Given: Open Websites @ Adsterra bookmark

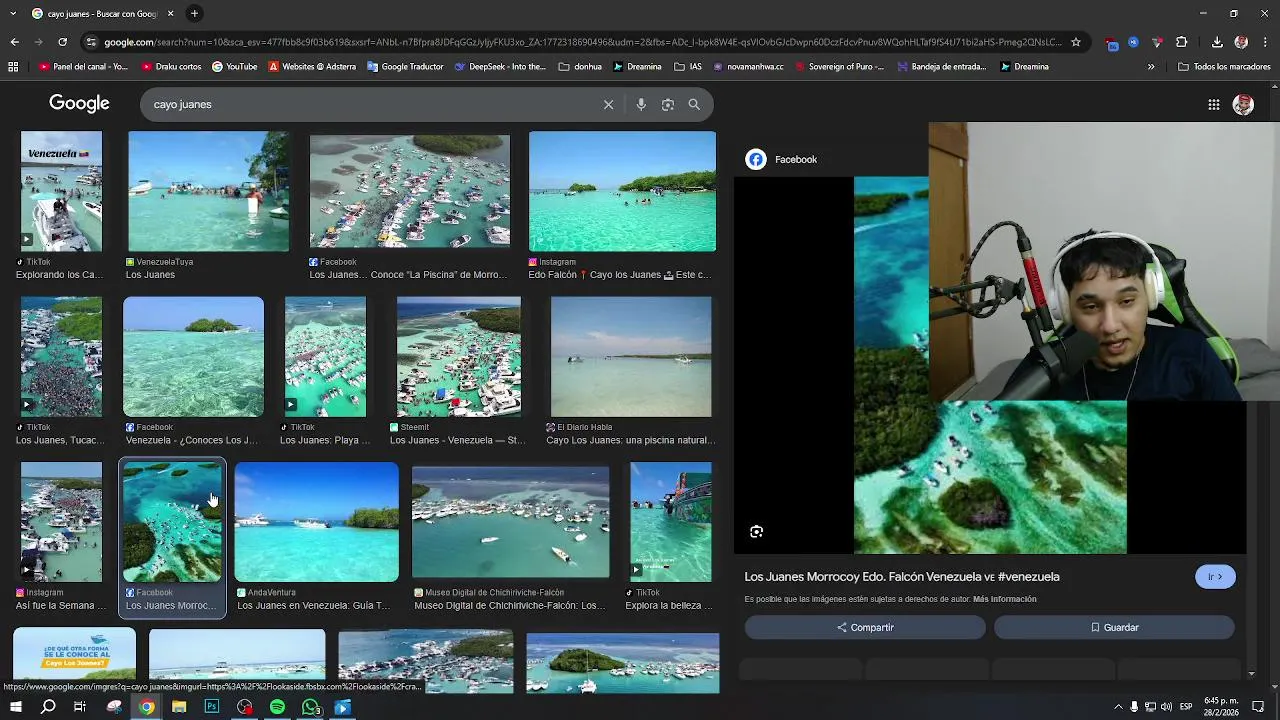Looking at the screenshot, I should coord(312,67).
